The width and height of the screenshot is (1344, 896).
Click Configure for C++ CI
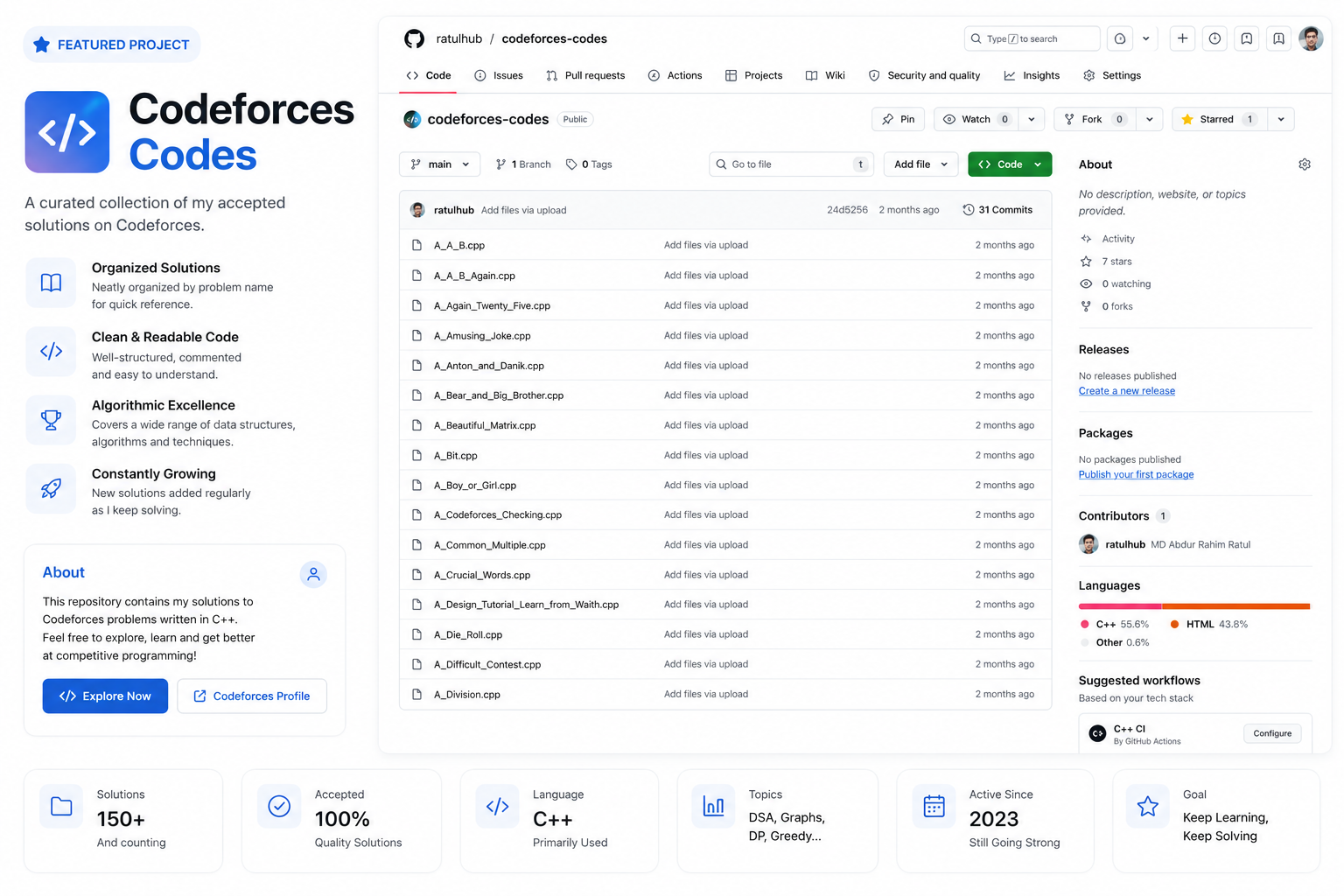click(x=1272, y=733)
